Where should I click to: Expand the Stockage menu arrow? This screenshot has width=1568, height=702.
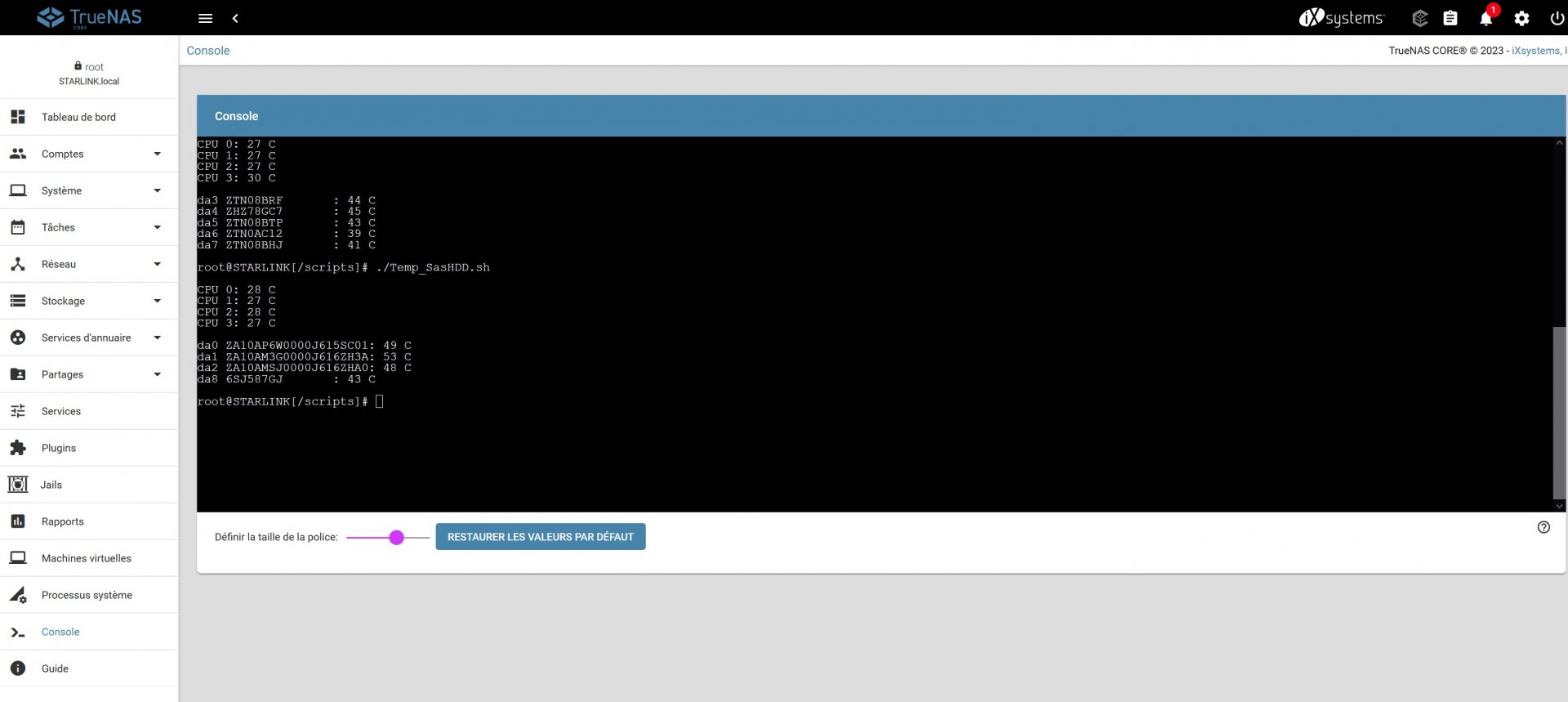pos(158,301)
